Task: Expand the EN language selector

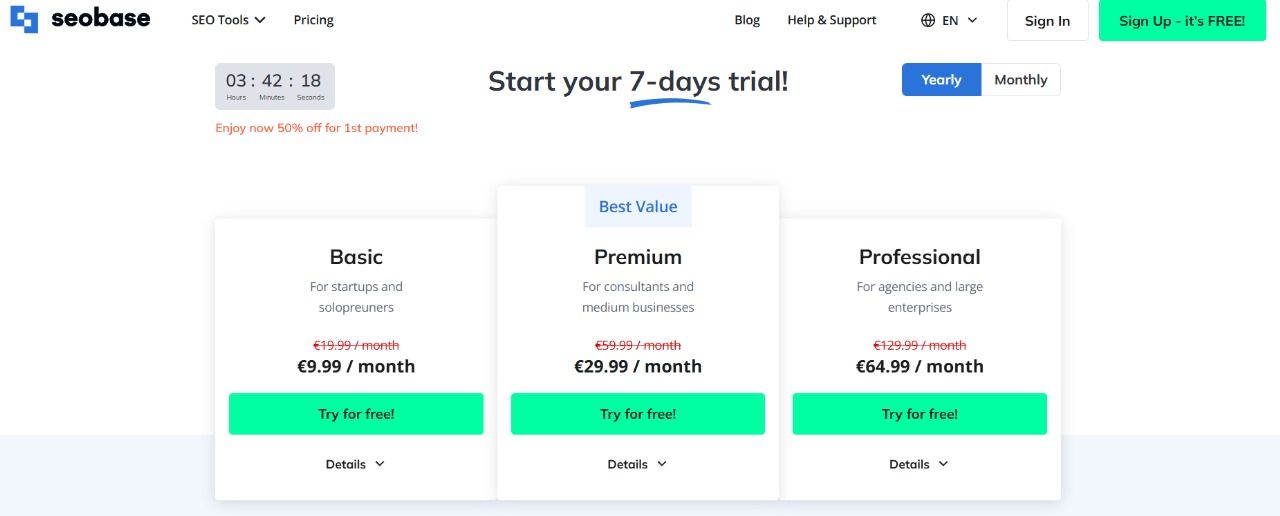Action: 950,20
